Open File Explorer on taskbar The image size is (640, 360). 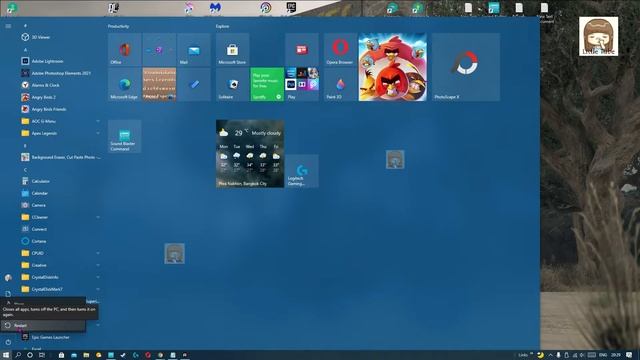click(86, 355)
